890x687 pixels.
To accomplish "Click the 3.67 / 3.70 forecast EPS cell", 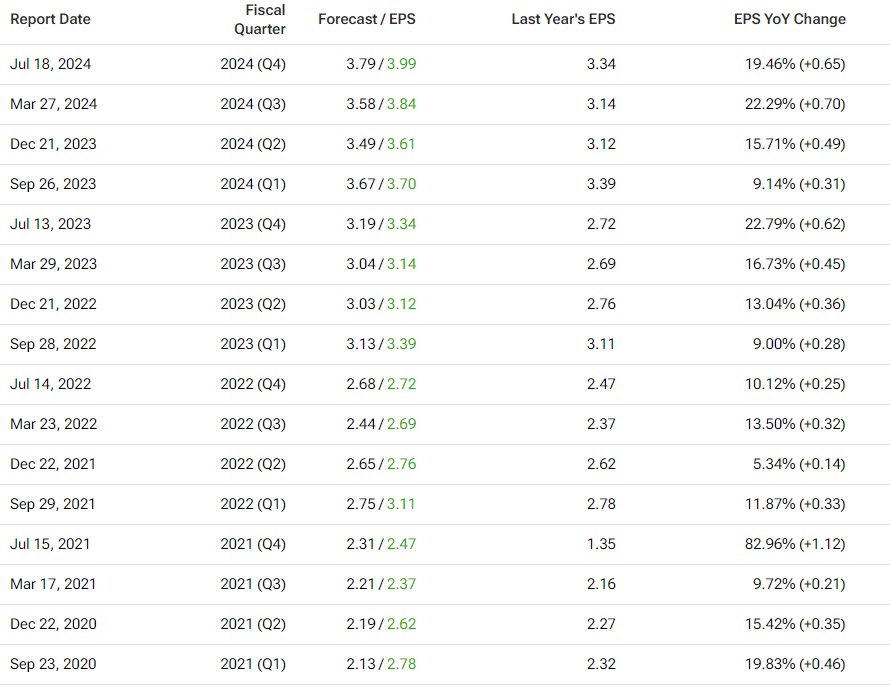I will (381, 184).
